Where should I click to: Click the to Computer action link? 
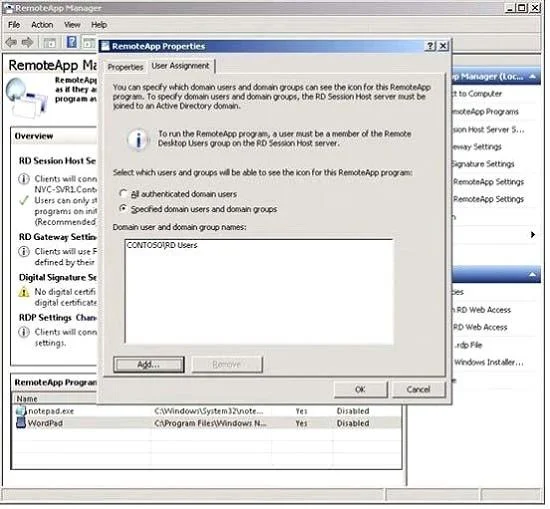pos(477,94)
